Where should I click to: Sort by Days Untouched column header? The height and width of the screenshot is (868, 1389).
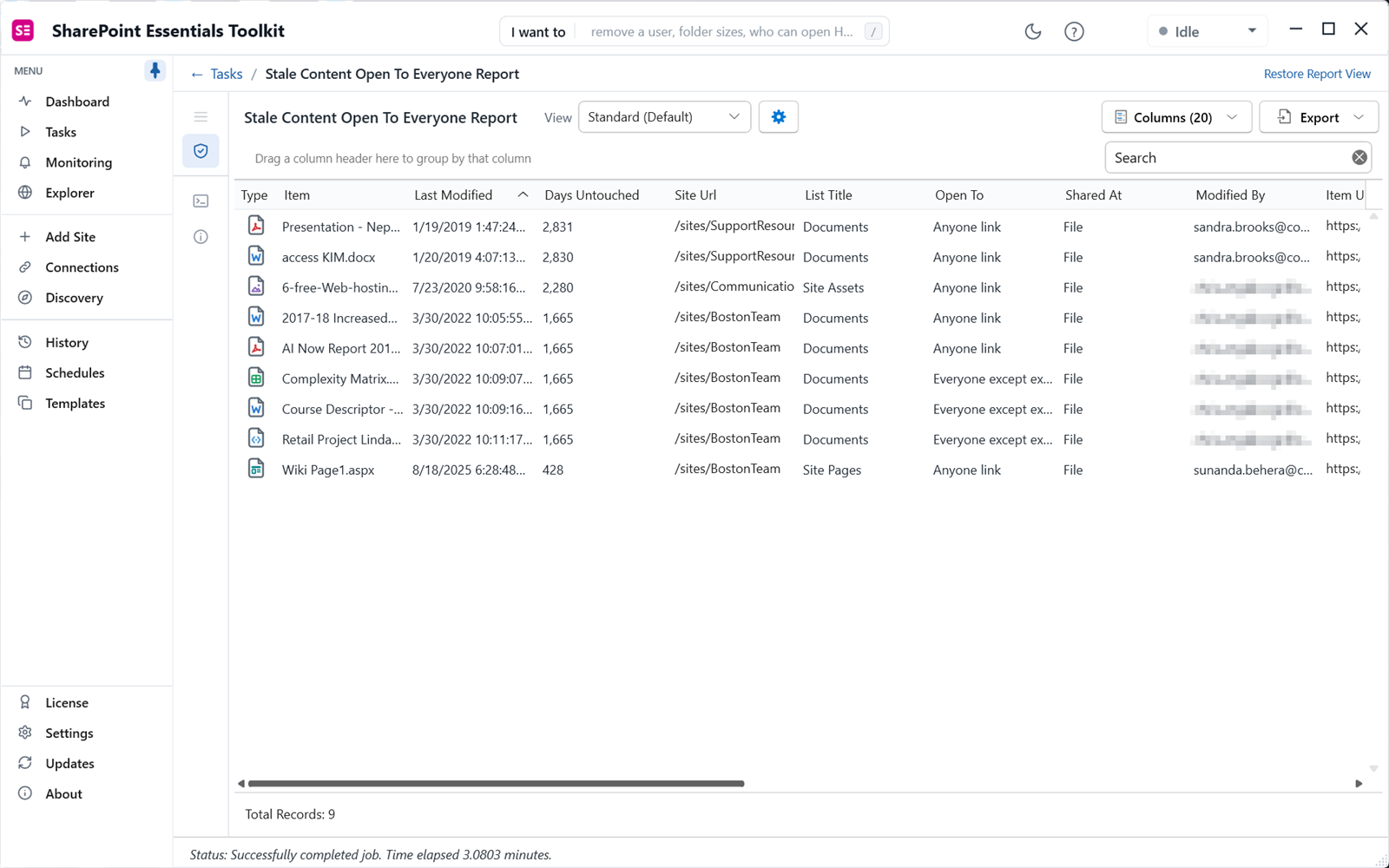(x=592, y=195)
